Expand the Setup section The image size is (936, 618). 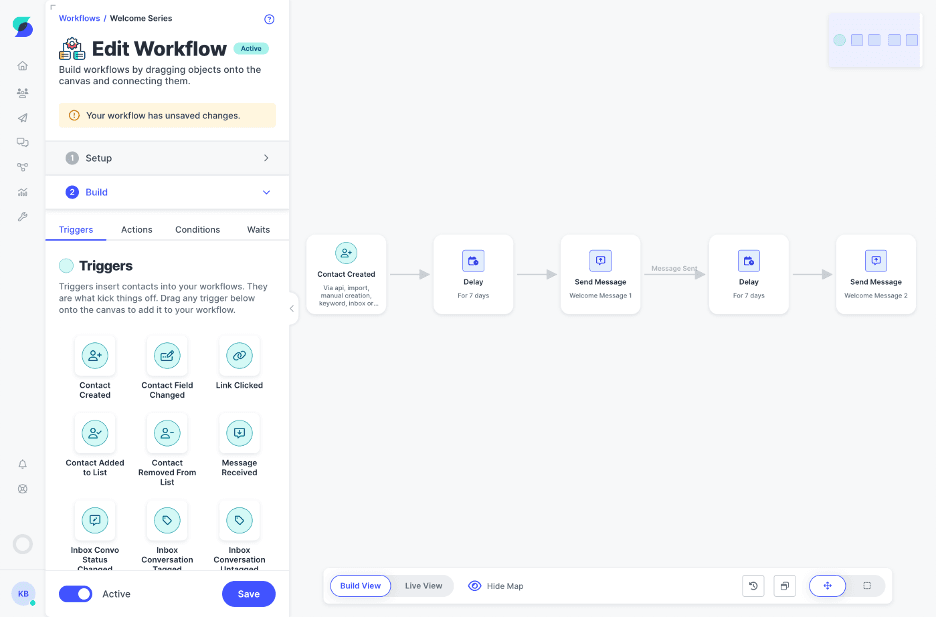[x=167, y=158]
